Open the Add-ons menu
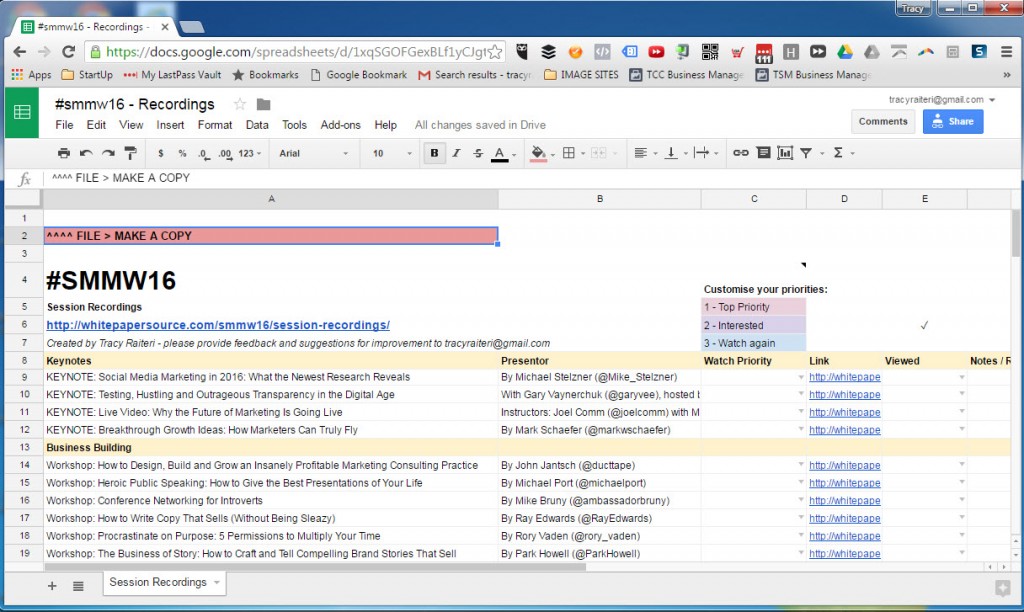The width and height of the screenshot is (1024, 612). 340,125
